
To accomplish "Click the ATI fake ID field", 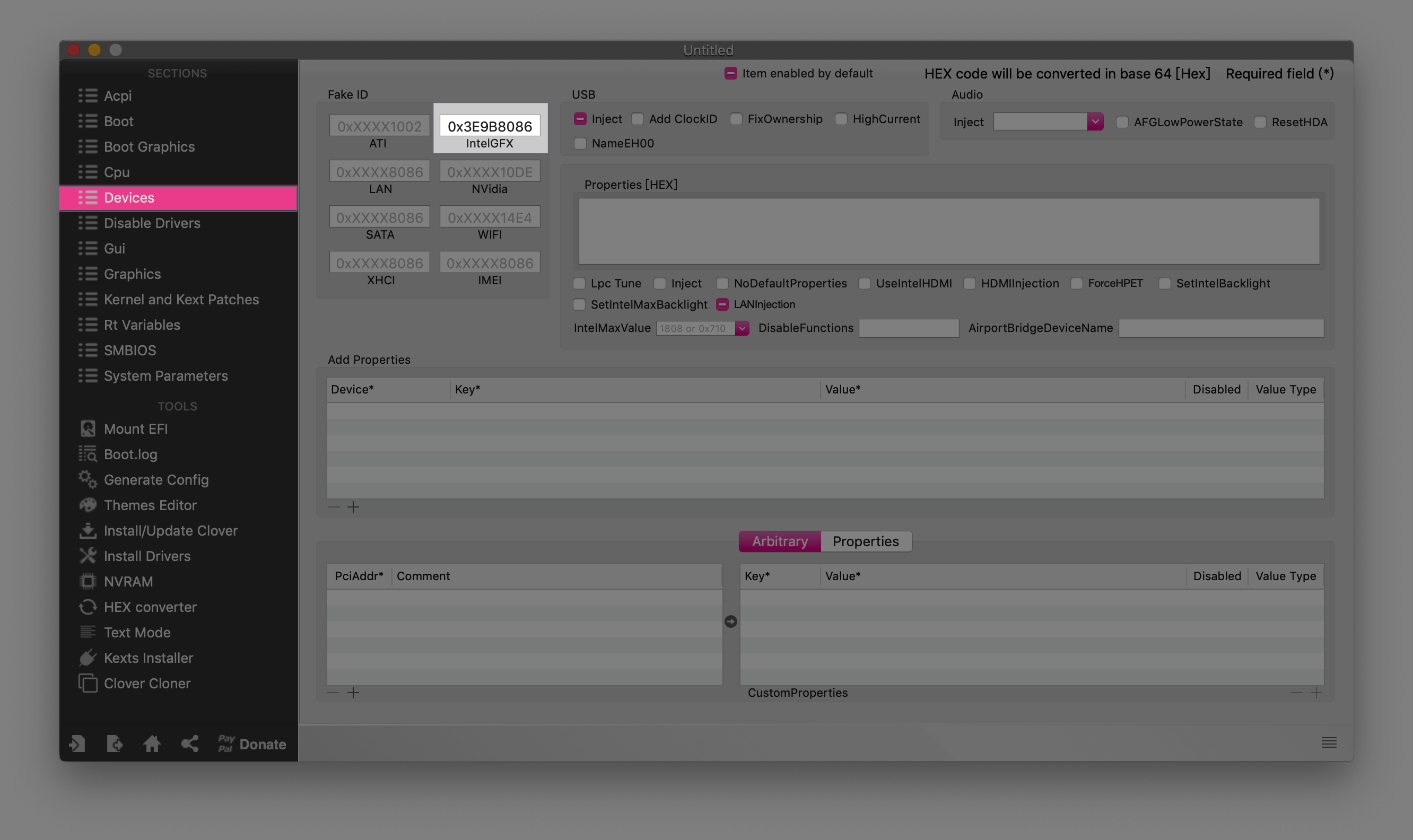I will point(379,126).
